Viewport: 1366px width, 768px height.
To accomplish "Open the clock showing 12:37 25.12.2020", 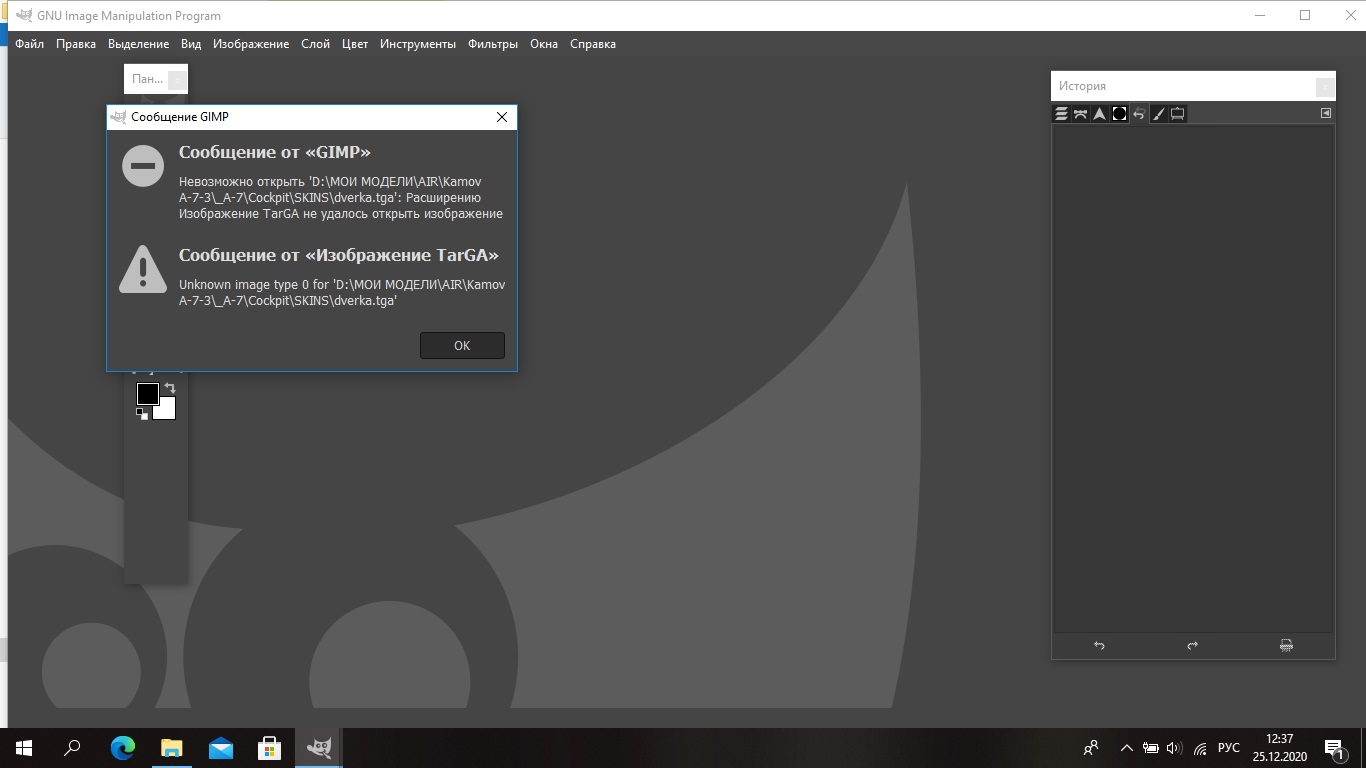I will tap(1280, 748).
